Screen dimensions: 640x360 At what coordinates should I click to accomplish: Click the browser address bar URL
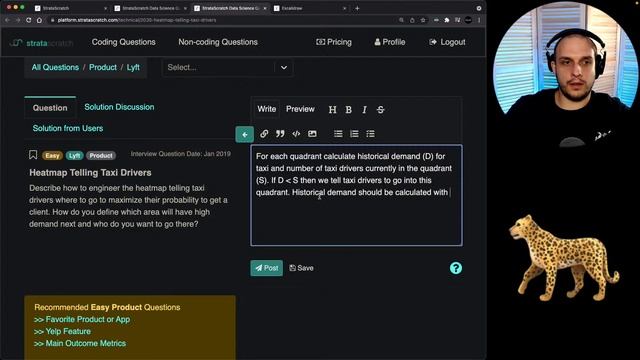tap(137, 20)
